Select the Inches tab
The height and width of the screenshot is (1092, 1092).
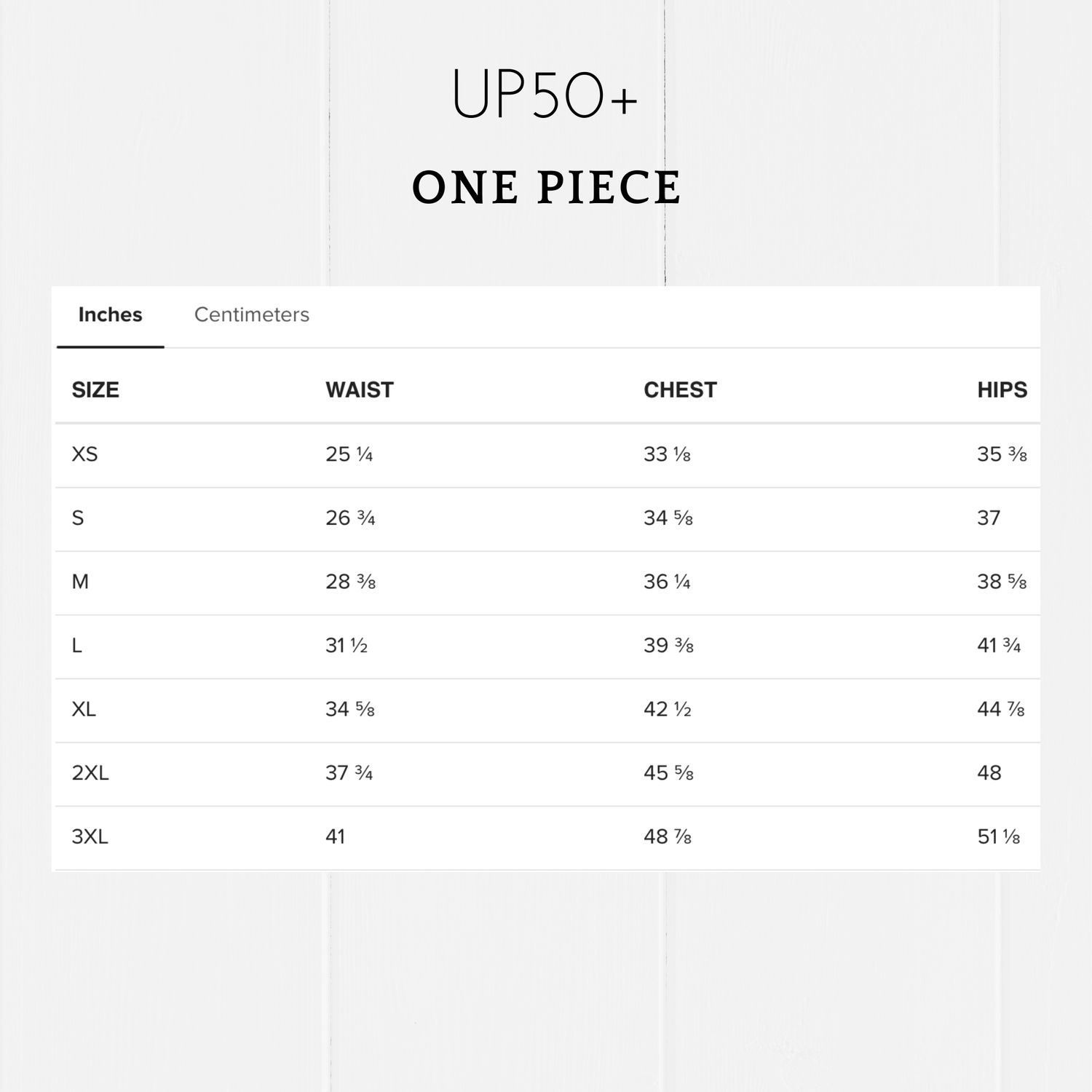[110, 314]
